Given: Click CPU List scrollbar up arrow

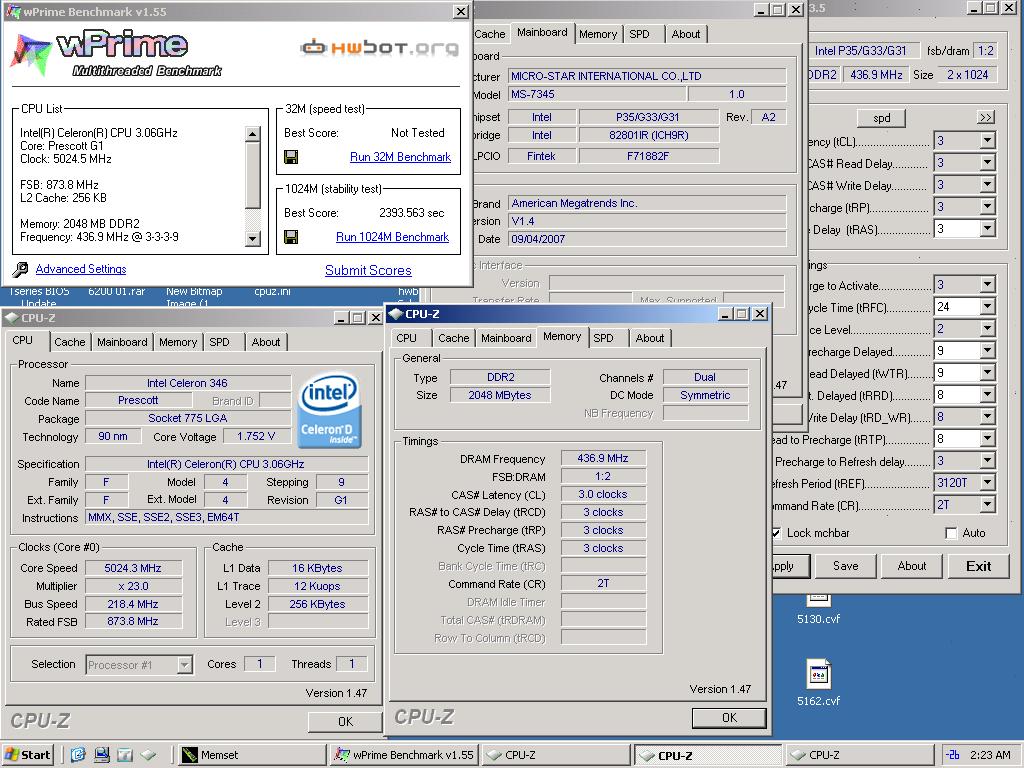Looking at the screenshot, I should (253, 134).
